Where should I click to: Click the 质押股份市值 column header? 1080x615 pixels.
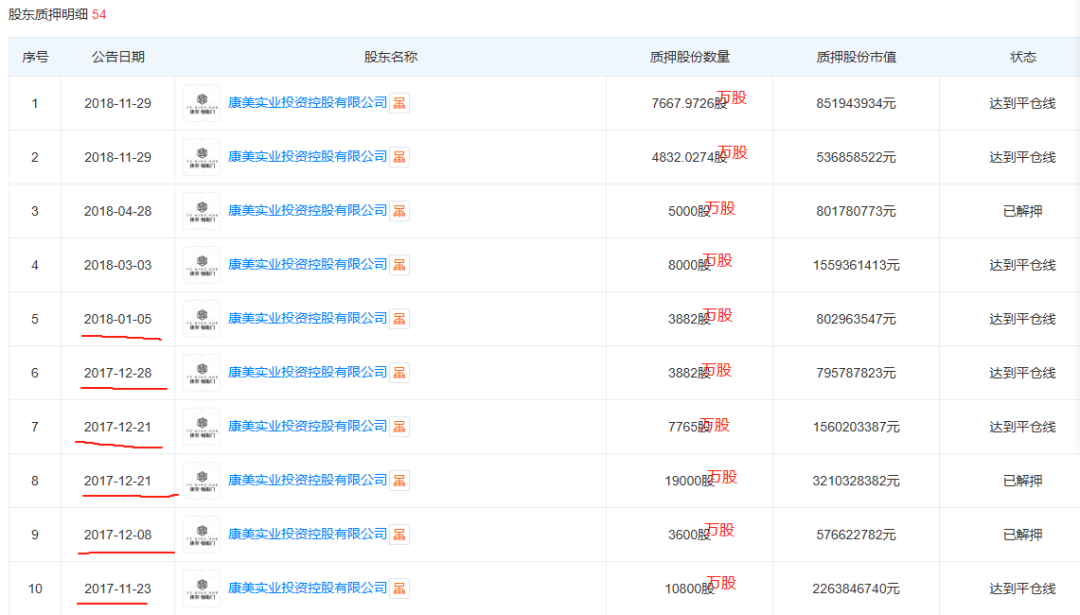click(x=856, y=57)
